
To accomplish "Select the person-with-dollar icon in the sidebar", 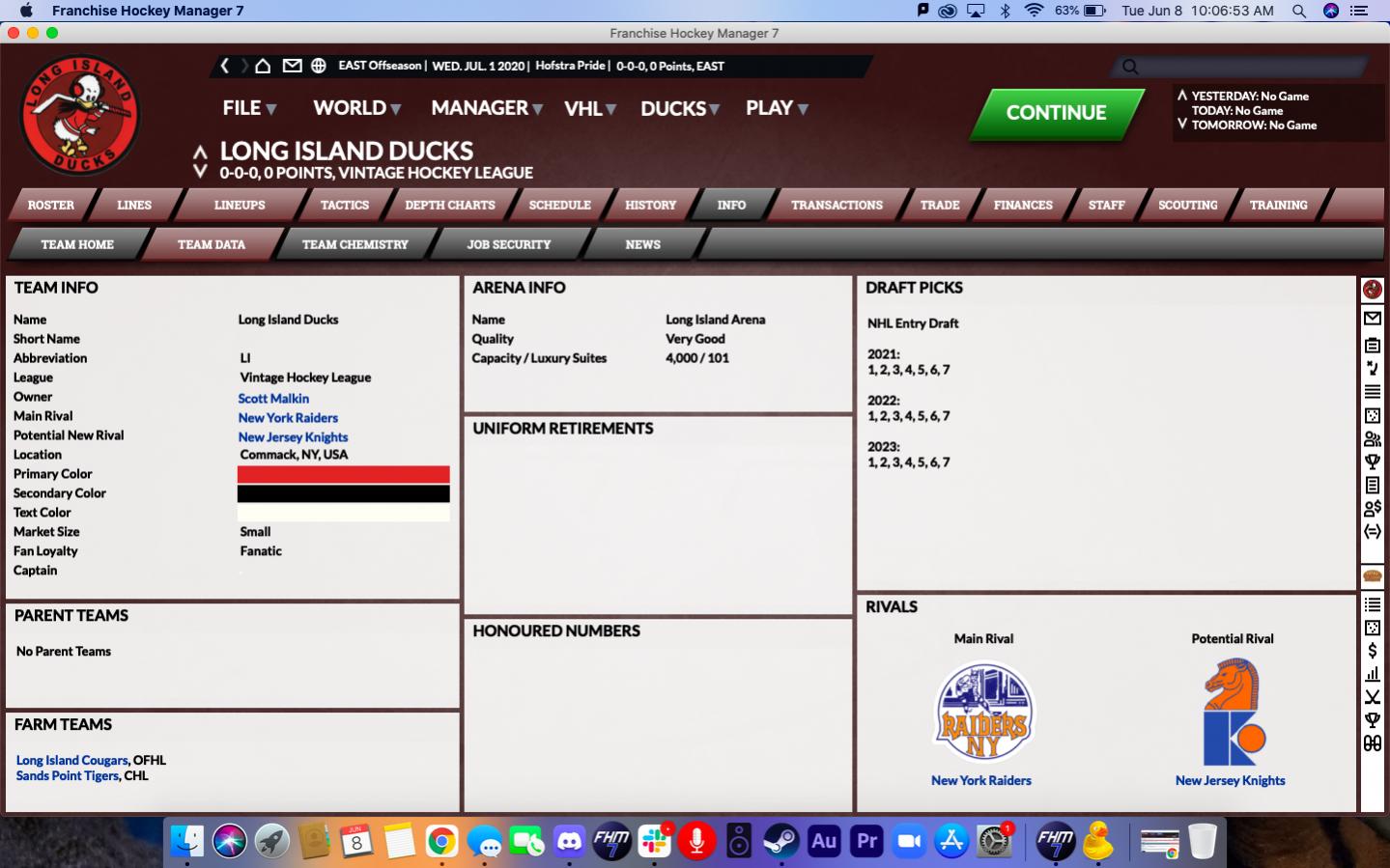I will tap(1372, 509).
